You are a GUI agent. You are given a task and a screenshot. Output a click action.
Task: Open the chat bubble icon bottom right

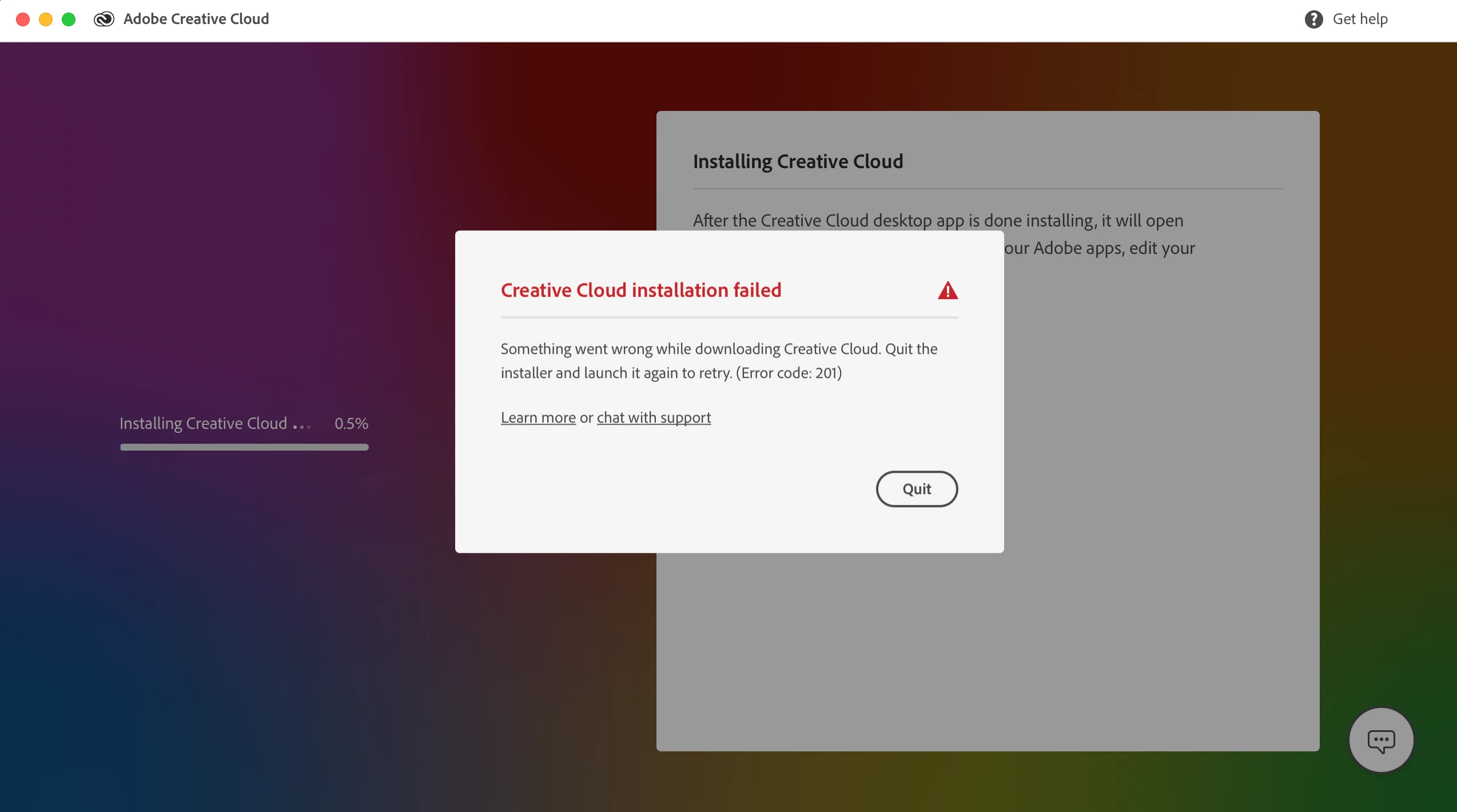[1381, 741]
